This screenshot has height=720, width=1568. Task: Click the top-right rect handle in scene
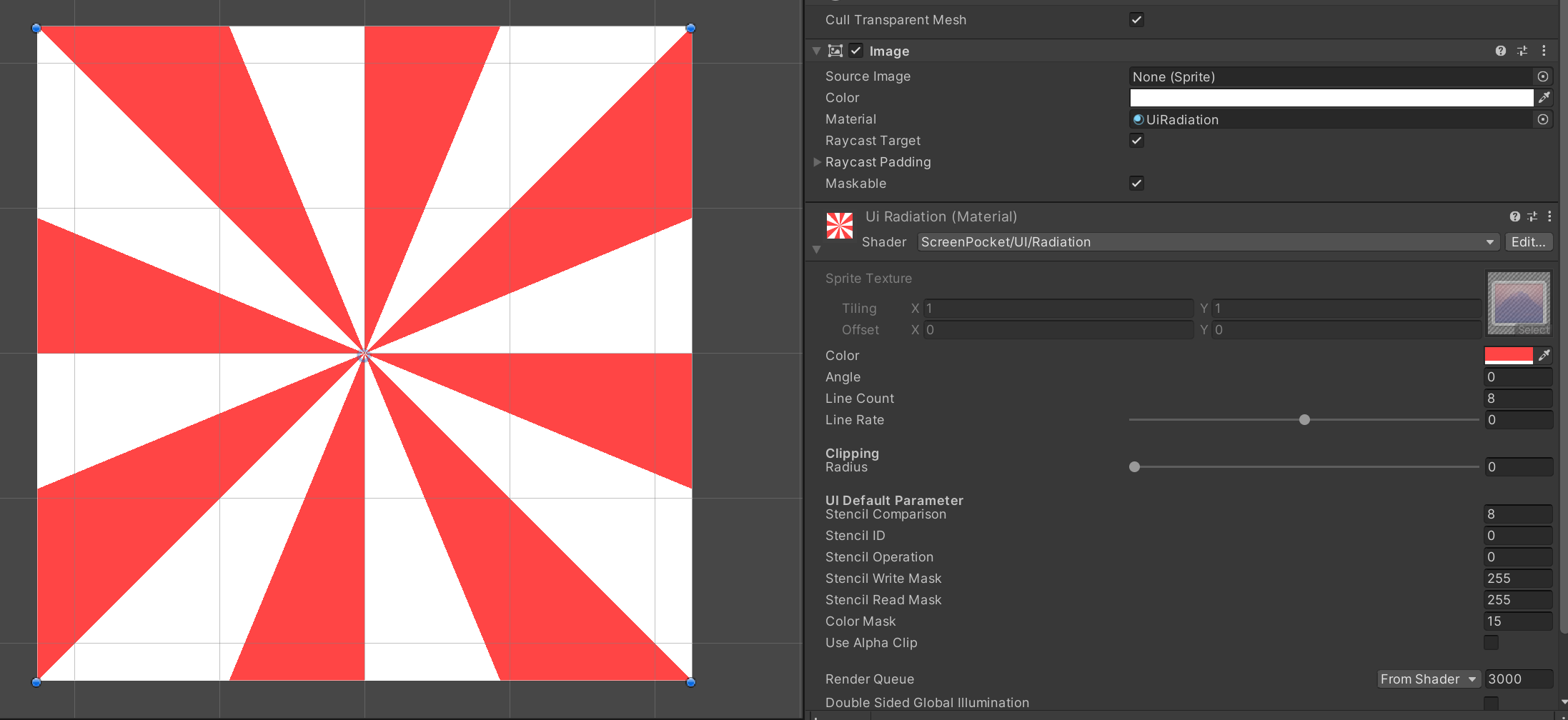pos(690,28)
